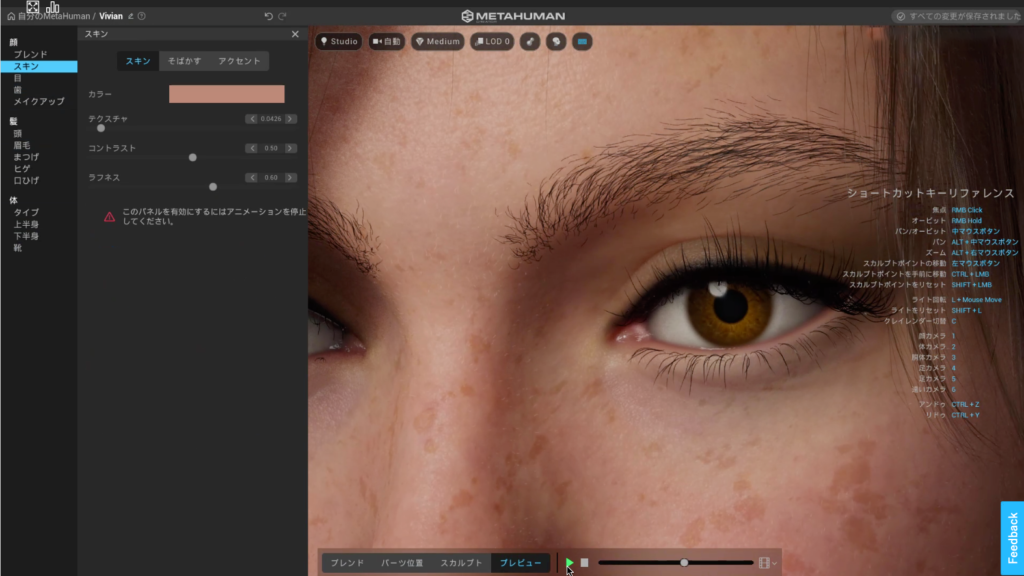Click the redo arrow in header

[282, 16]
